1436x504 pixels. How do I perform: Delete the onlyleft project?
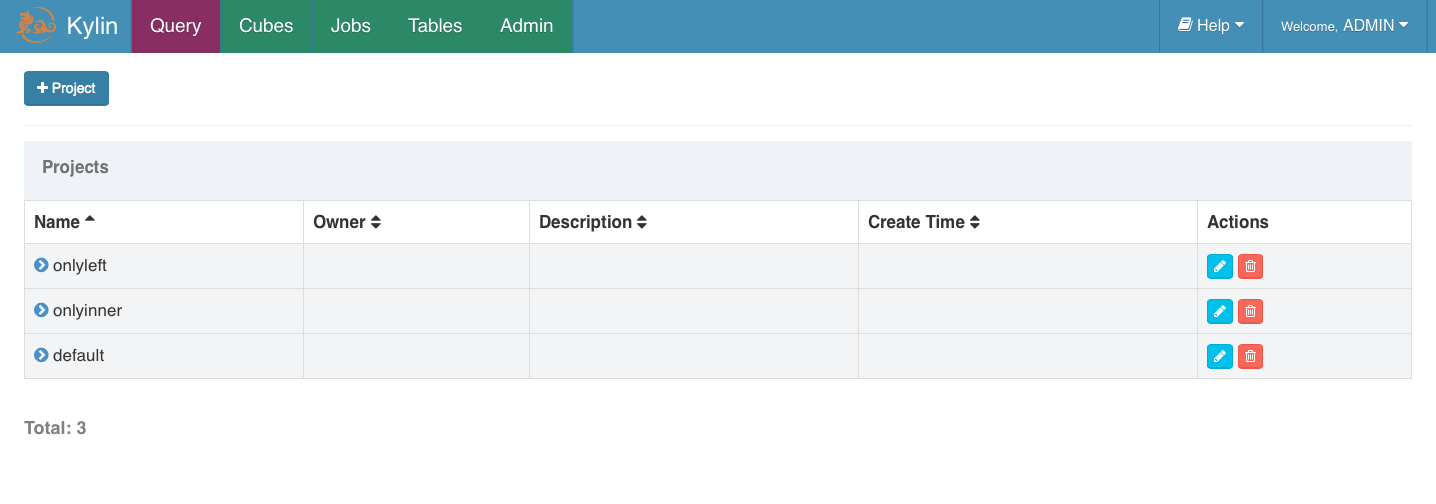click(x=1250, y=266)
